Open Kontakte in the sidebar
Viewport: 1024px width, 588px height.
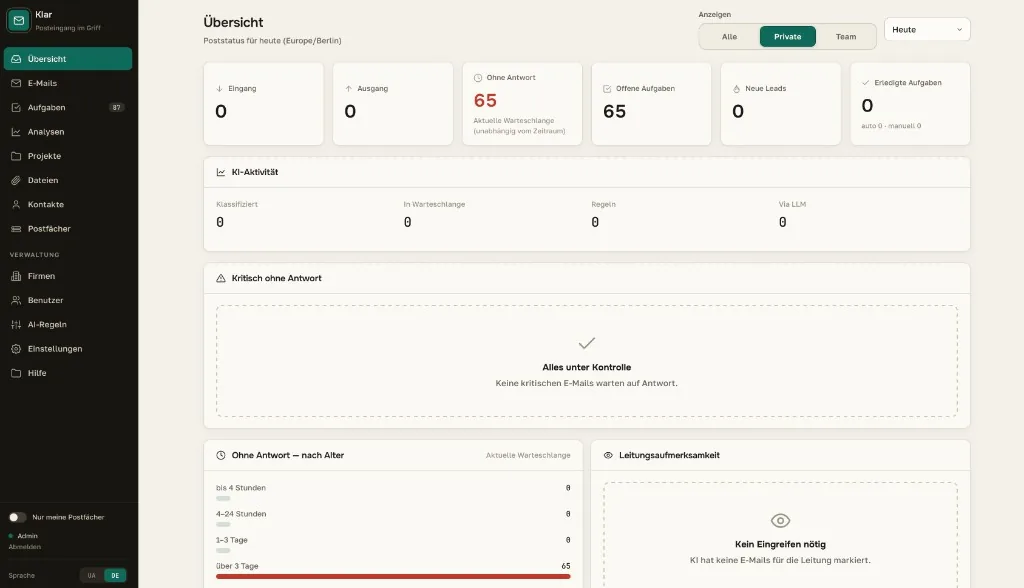pos(68,204)
